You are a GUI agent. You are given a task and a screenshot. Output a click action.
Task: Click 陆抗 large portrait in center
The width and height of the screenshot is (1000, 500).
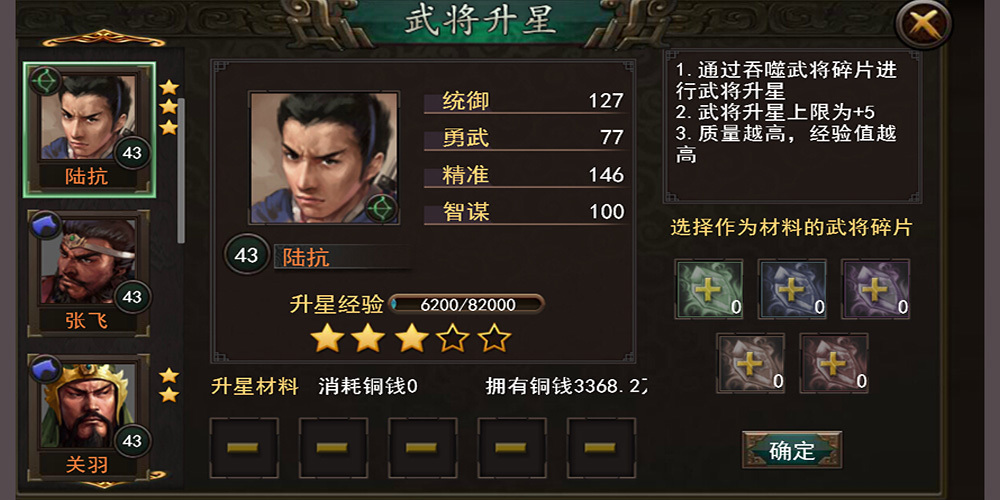[x=324, y=158]
